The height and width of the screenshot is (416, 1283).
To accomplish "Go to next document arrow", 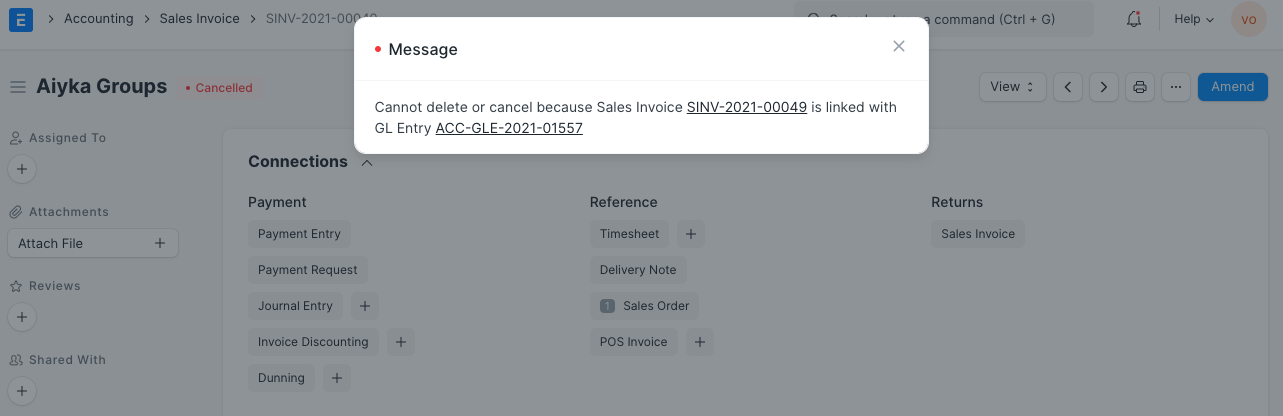I will pyautogui.click(x=1103, y=87).
